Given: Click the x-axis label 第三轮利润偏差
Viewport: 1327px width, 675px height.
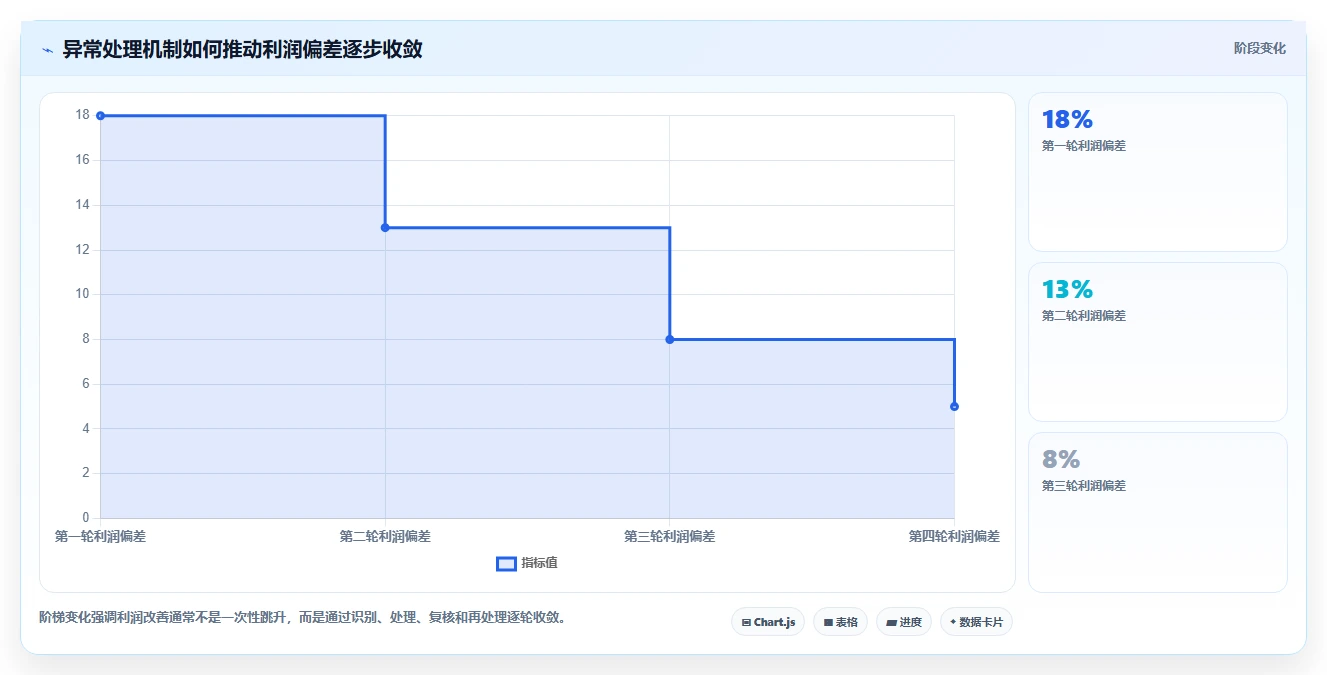Looking at the screenshot, I should pyautogui.click(x=670, y=536).
